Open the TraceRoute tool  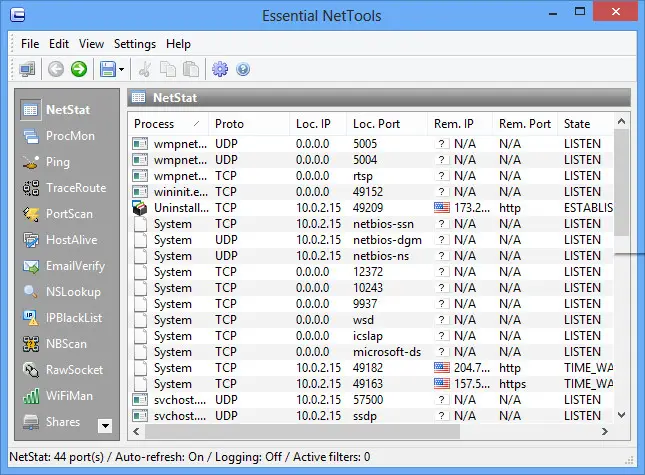pyautogui.click(x=65, y=188)
